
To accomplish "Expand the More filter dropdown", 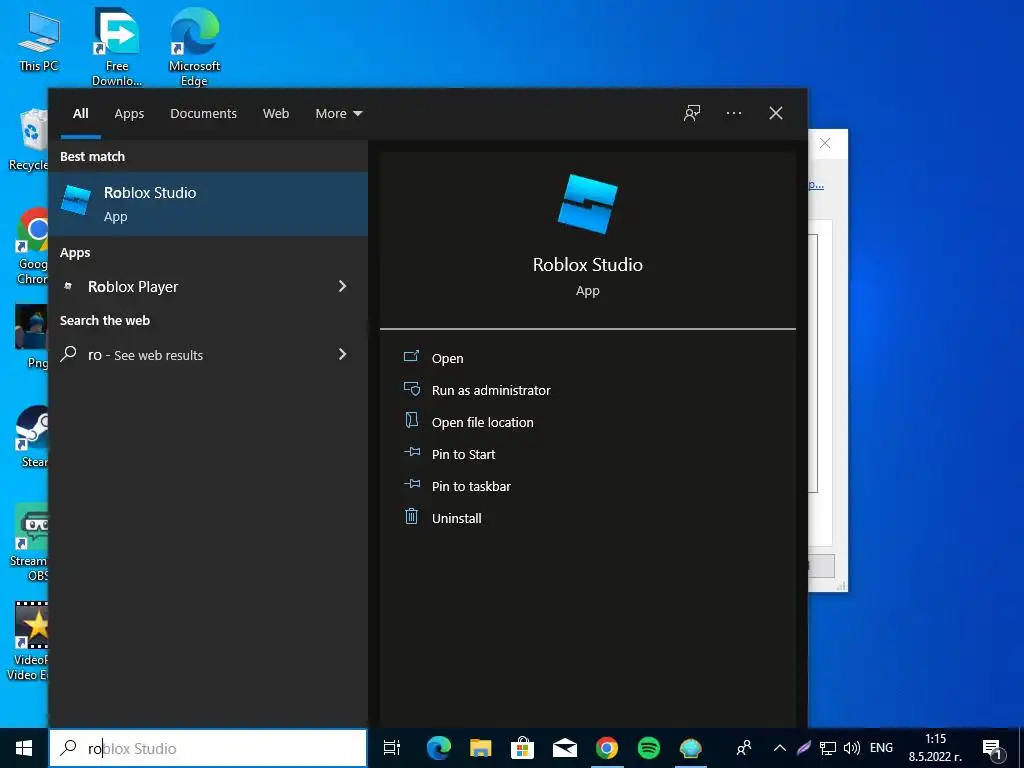I will pos(338,113).
